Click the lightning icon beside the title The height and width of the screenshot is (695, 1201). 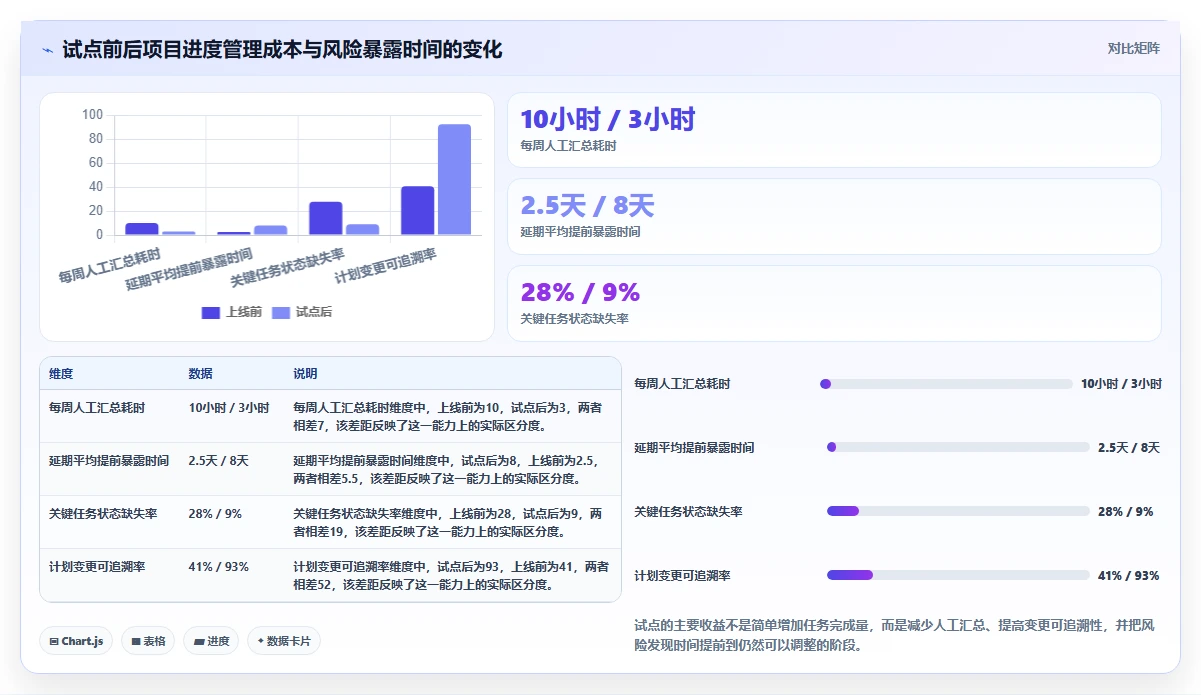click(x=48, y=50)
